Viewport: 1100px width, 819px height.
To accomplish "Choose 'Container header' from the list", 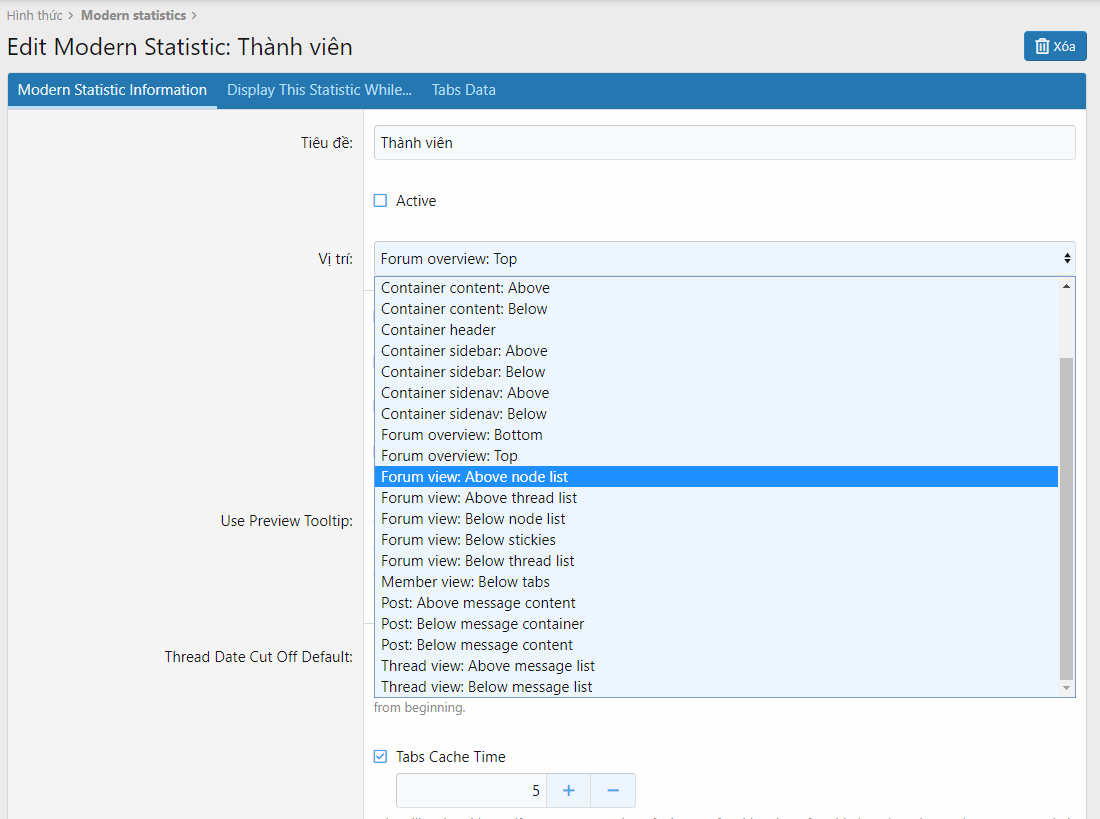I will coord(438,330).
